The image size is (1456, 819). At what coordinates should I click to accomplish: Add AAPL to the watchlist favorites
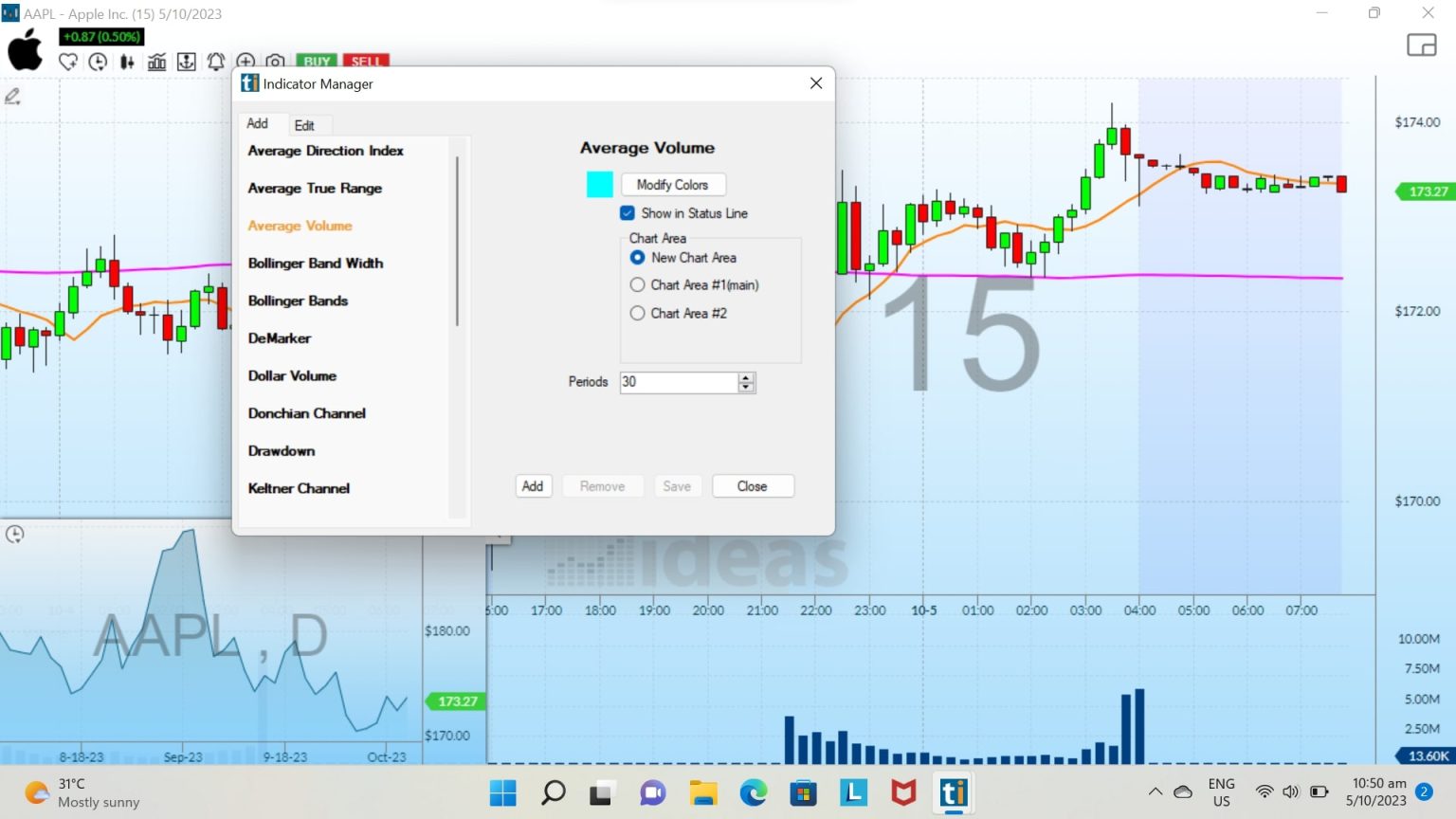coord(67,61)
